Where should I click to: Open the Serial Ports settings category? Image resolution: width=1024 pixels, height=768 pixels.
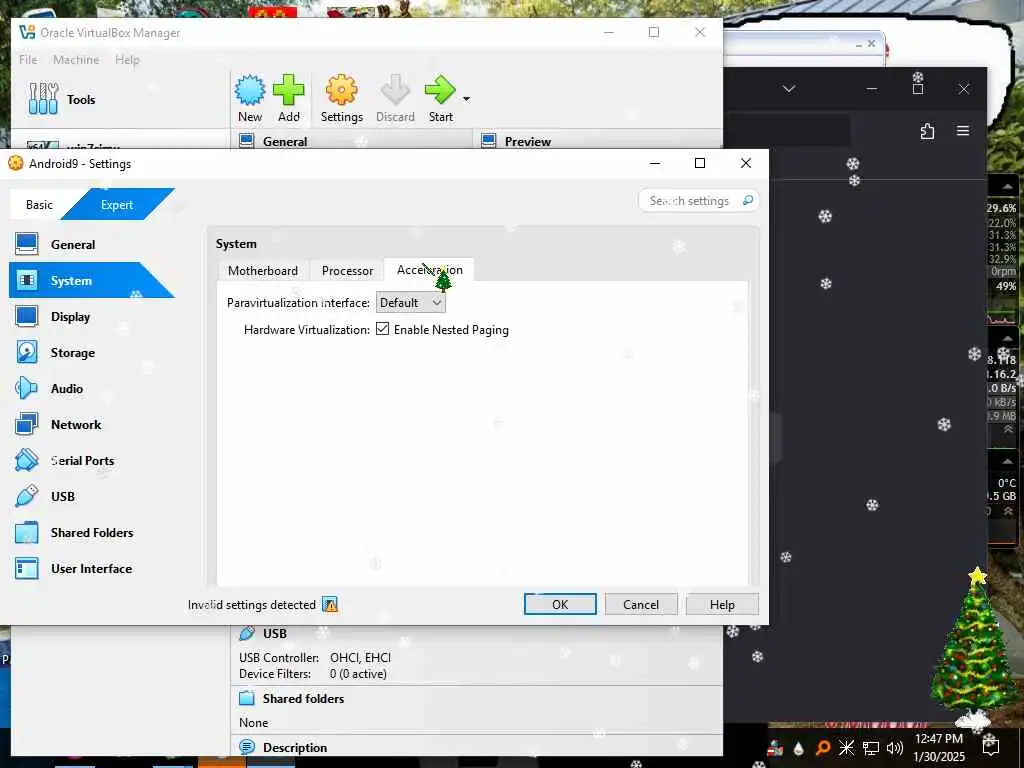pos(82,460)
